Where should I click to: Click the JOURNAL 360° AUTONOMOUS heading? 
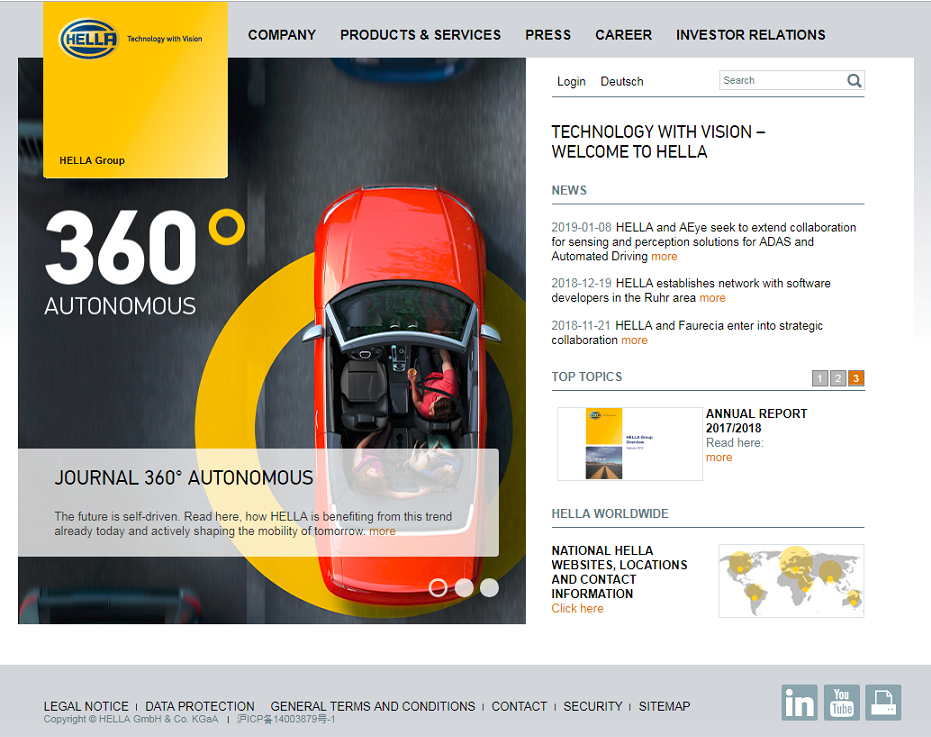tap(184, 478)
